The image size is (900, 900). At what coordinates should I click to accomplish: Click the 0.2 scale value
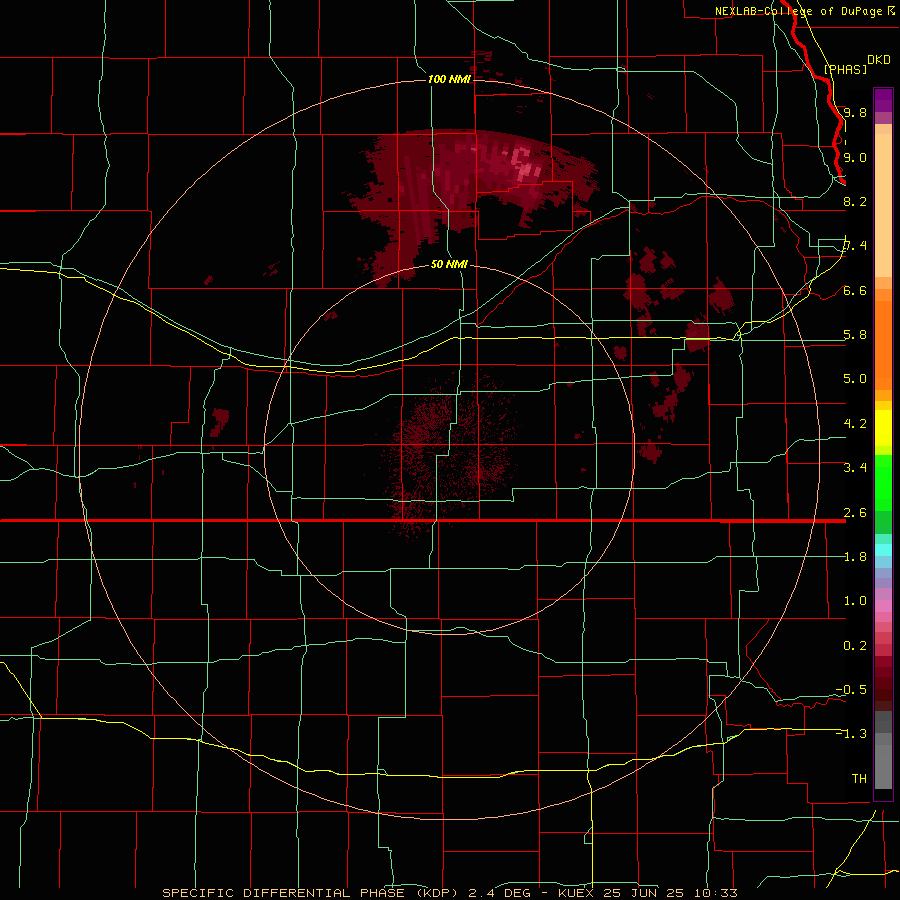[855, 645]
